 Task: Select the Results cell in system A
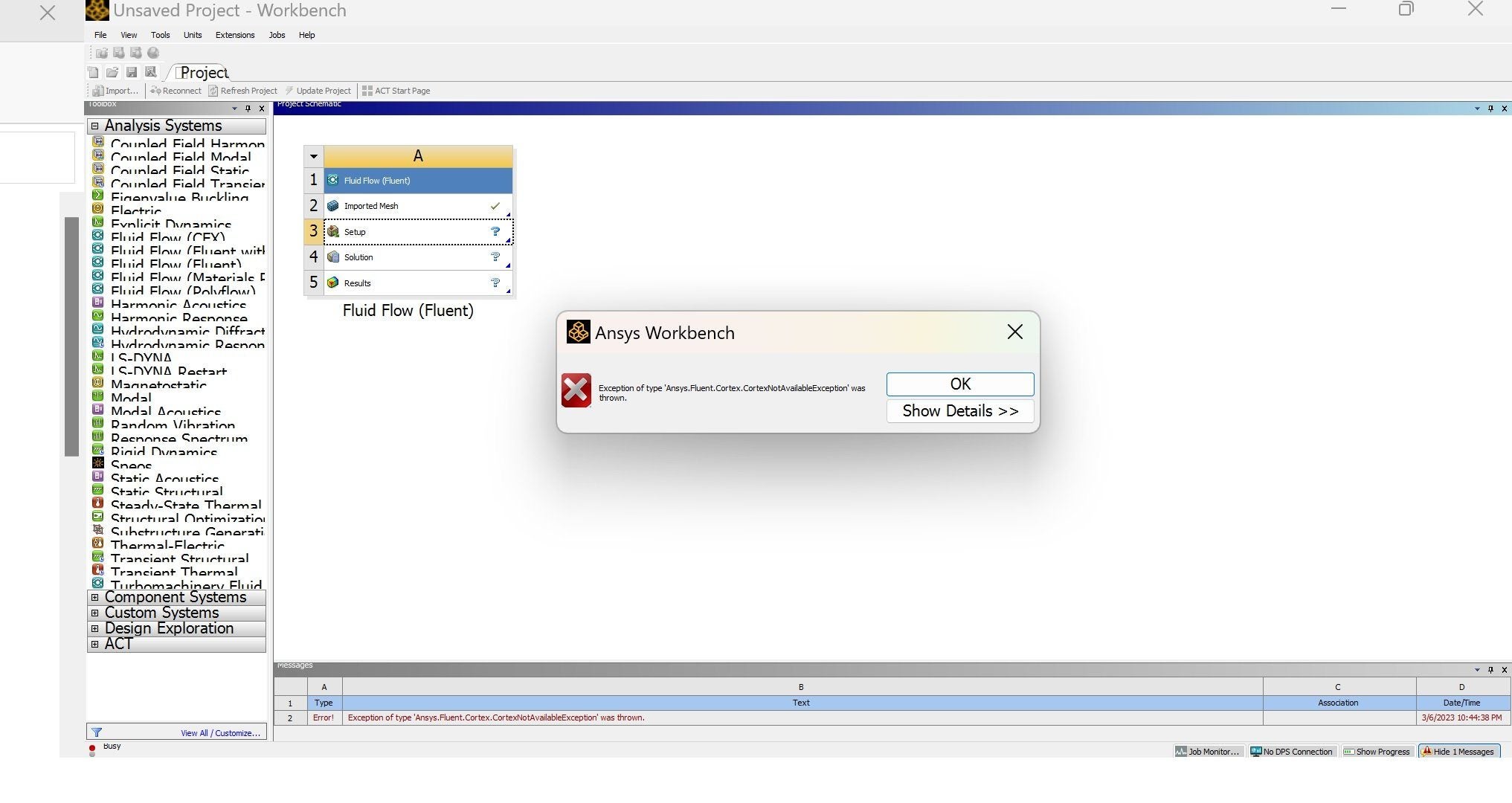coord(418,283)
